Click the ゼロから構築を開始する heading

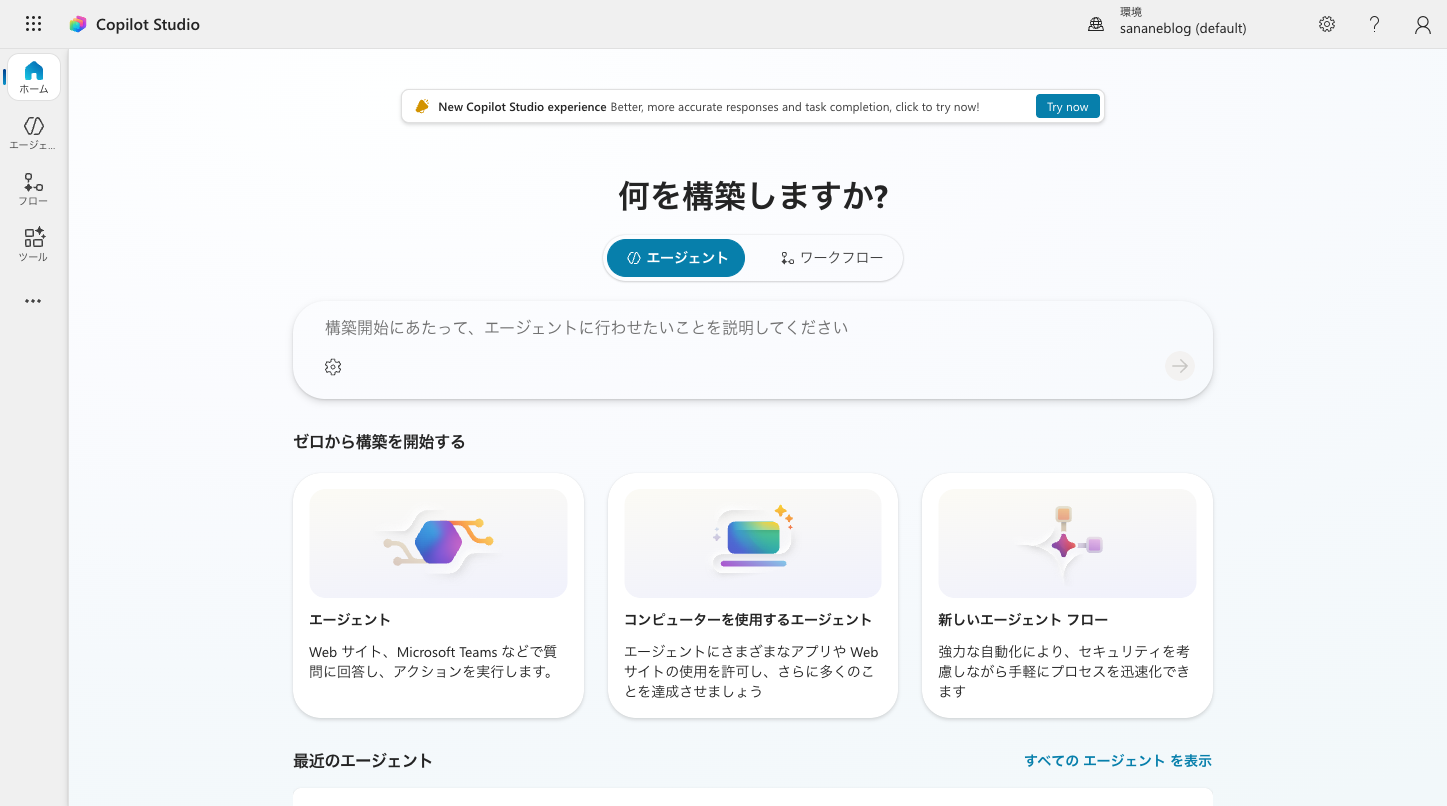[379, 442]
